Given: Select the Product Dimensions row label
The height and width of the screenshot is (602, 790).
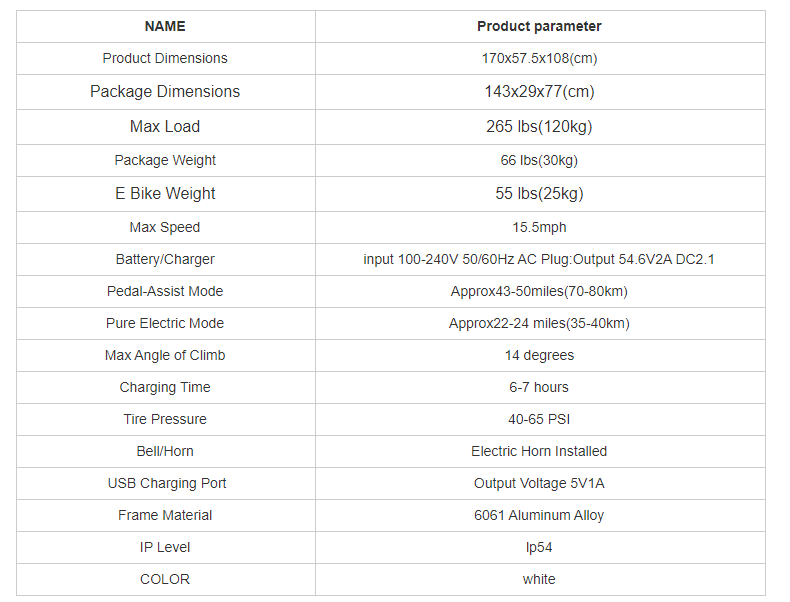Looking at the screenshot, I should pos(165,58).
